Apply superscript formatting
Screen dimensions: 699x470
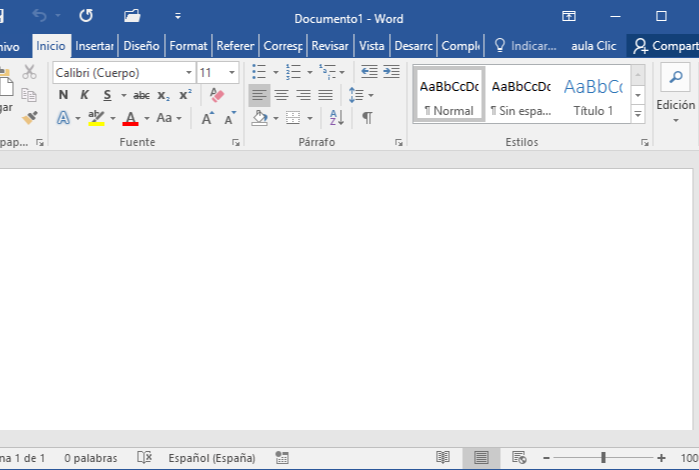pyautogui.click(x=185, y=95)
